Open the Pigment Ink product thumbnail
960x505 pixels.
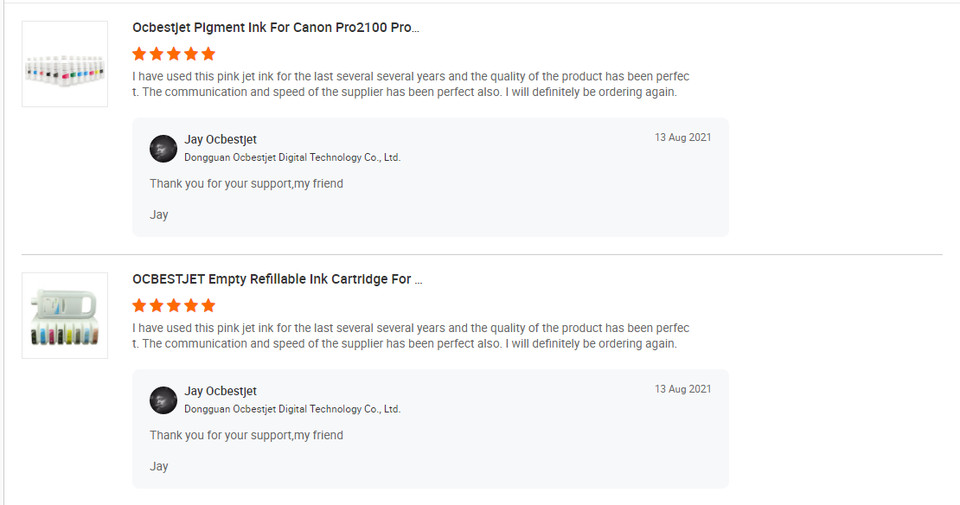[65, 64]
